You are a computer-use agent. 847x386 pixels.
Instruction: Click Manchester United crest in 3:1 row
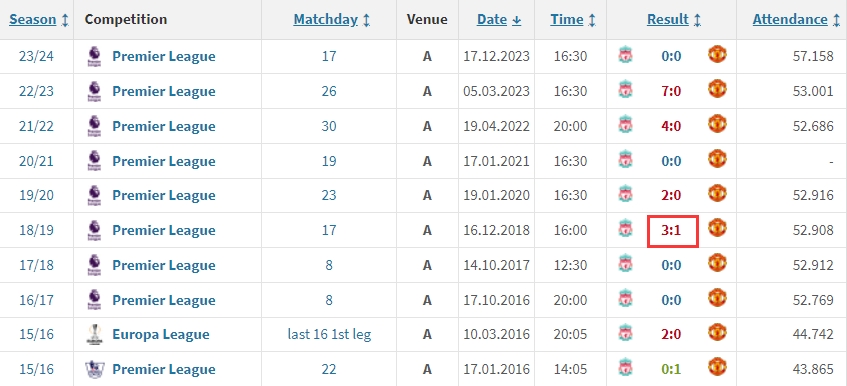[717, 228]
